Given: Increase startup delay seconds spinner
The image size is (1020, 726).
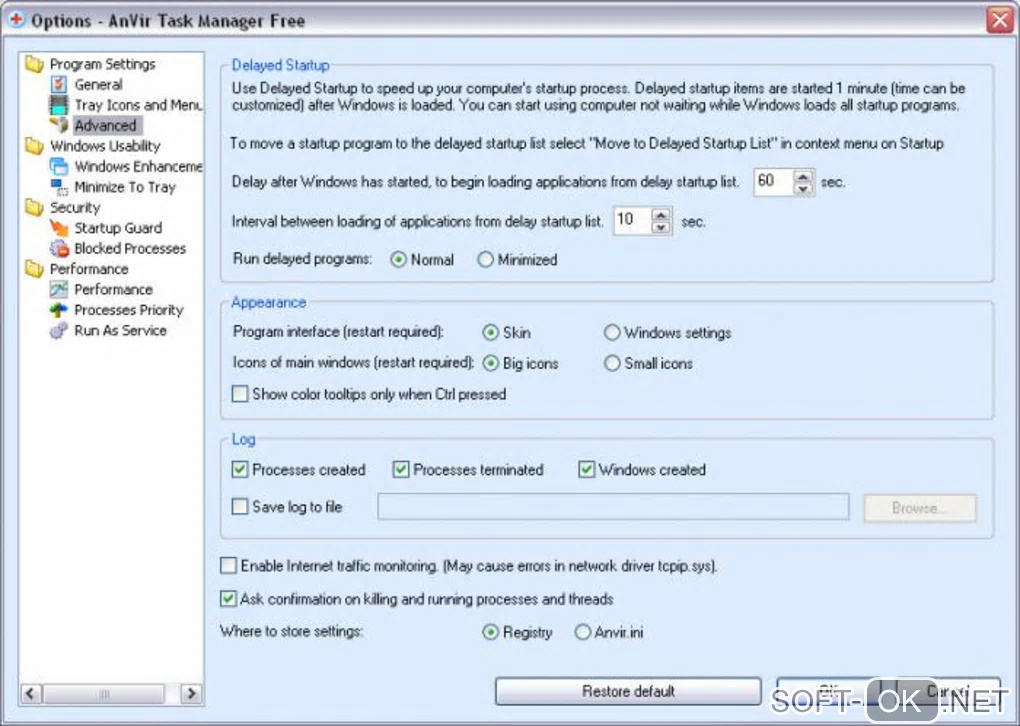Looking at the screenshot, I should (x=803, y=176).
